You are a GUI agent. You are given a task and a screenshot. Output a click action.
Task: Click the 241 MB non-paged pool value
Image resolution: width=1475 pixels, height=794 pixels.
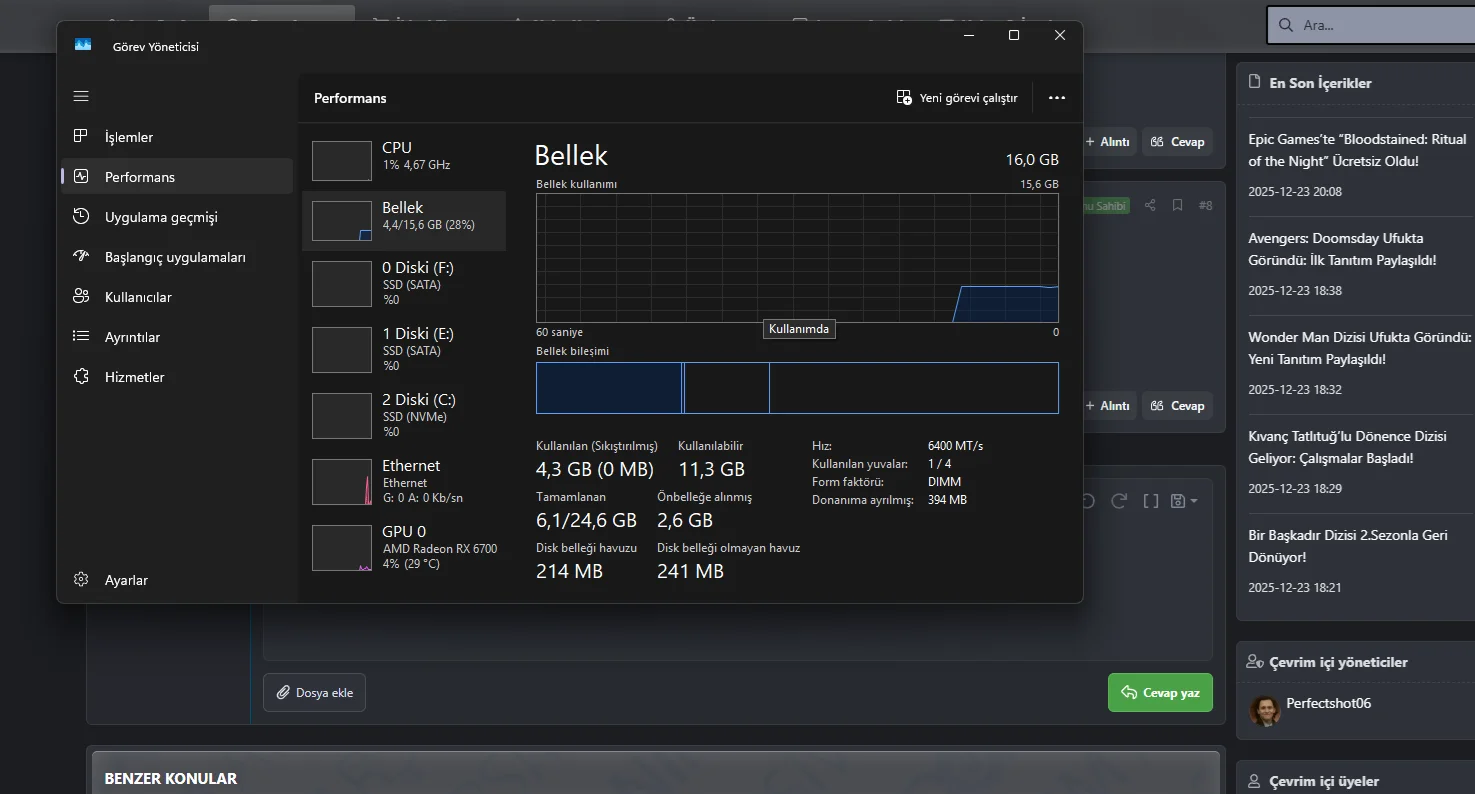pos(690,572)
